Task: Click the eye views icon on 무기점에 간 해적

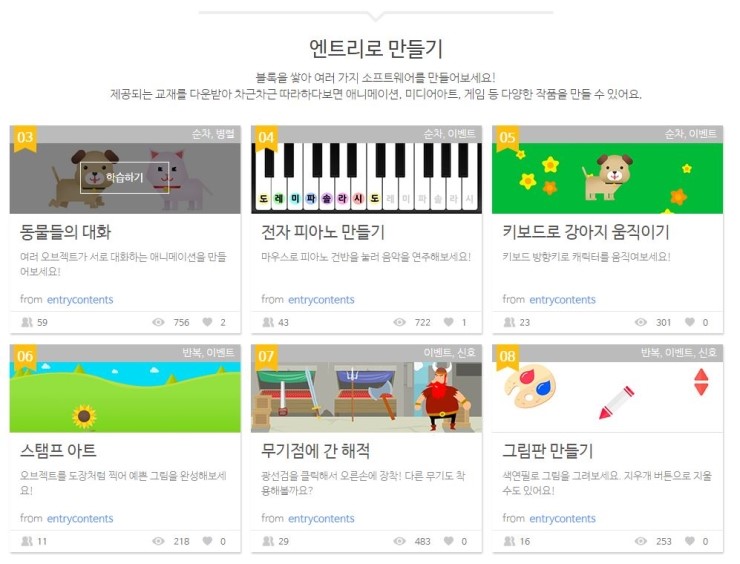Action: 399,541
